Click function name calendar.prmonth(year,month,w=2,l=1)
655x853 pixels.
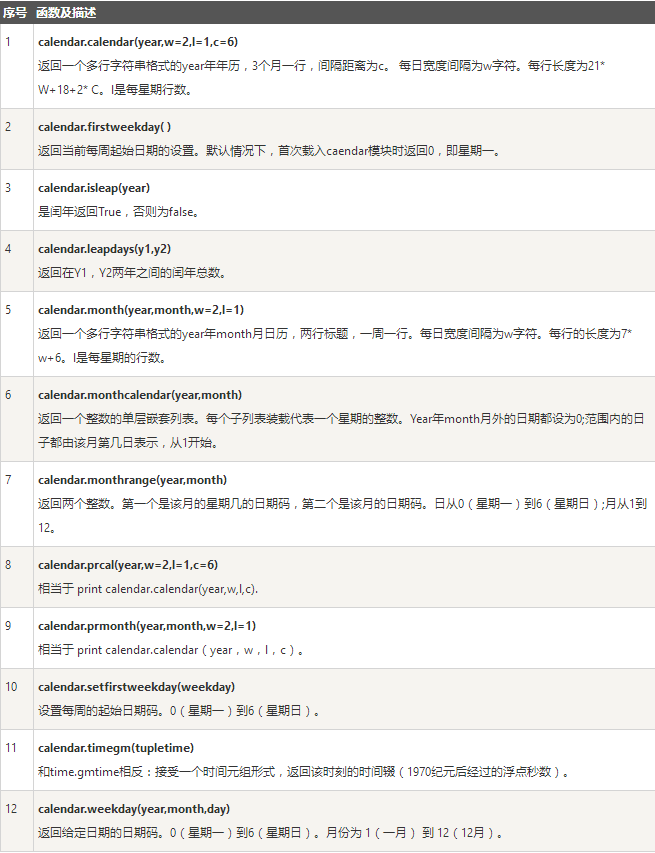click(x=147, y=626)
